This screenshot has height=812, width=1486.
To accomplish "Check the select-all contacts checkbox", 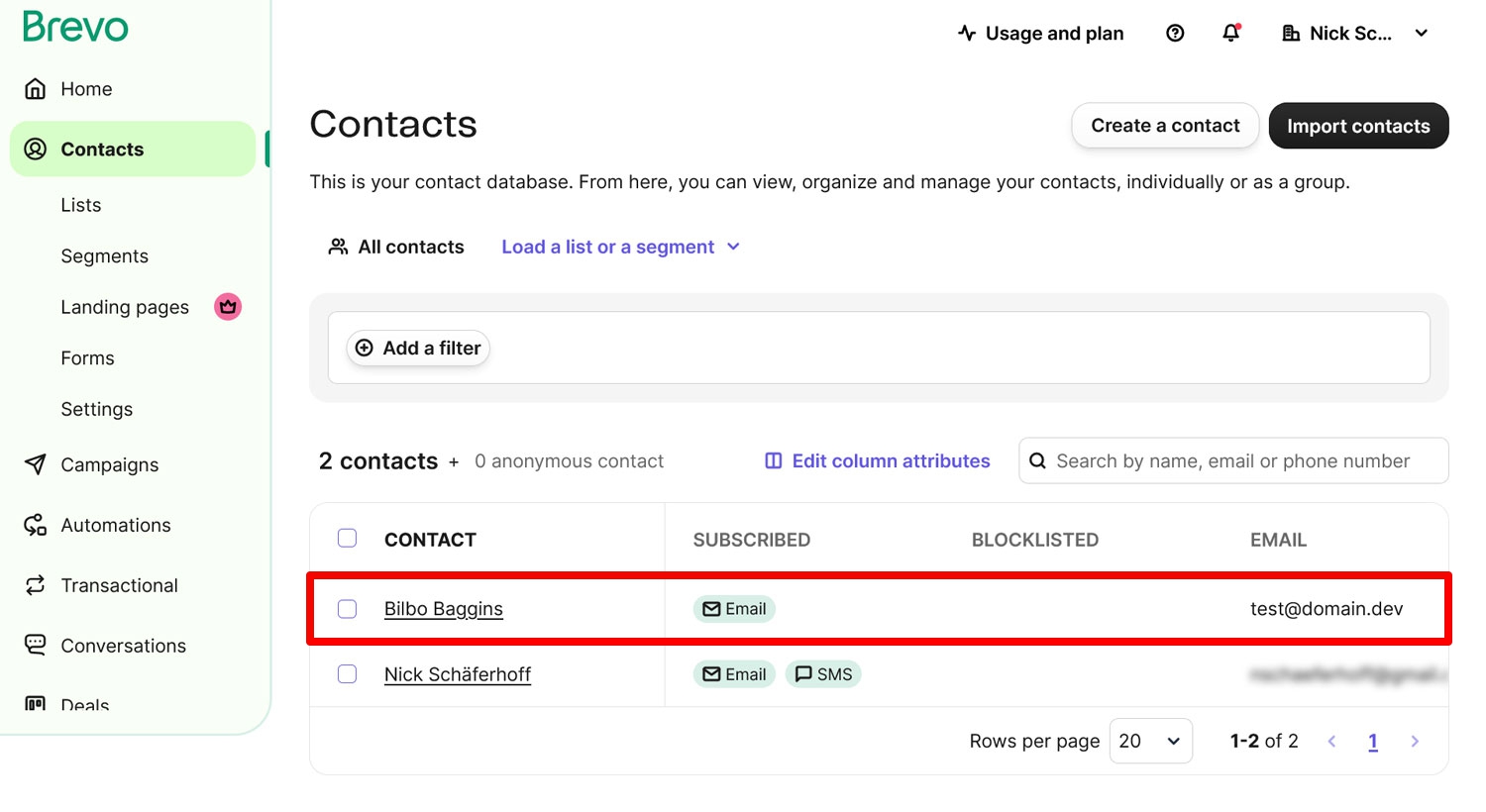I will point(347,538).
